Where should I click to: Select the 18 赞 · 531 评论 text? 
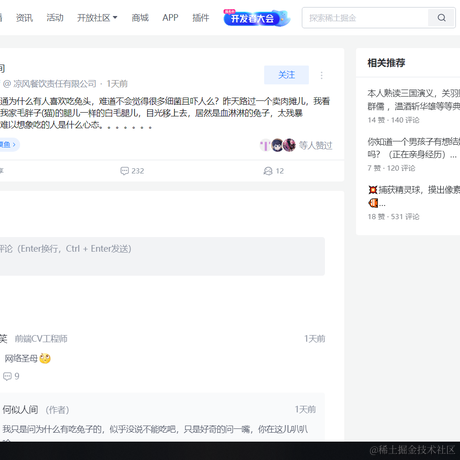[x=393, y=217]
